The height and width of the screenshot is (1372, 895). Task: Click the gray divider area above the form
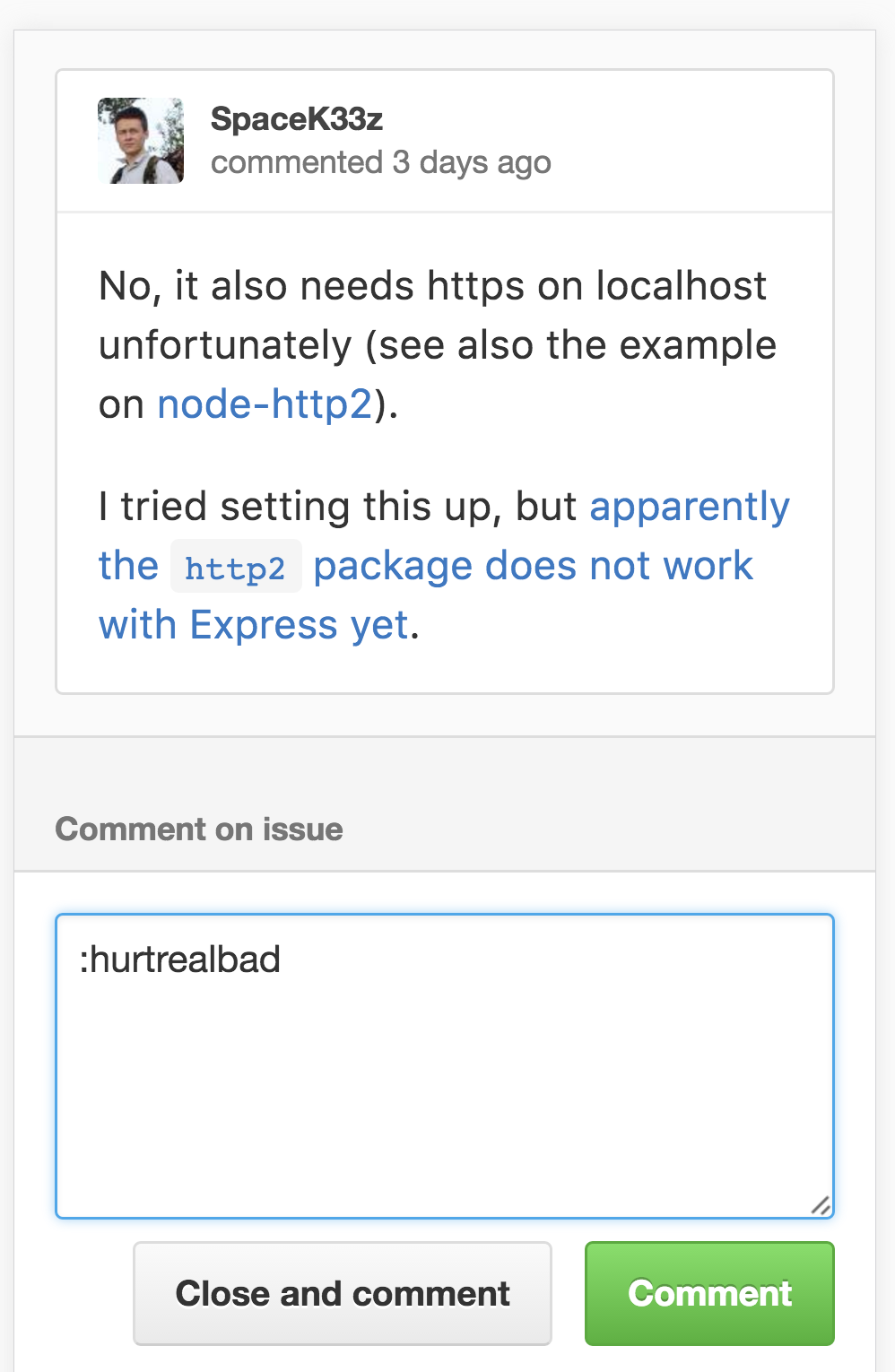point(445,771)
